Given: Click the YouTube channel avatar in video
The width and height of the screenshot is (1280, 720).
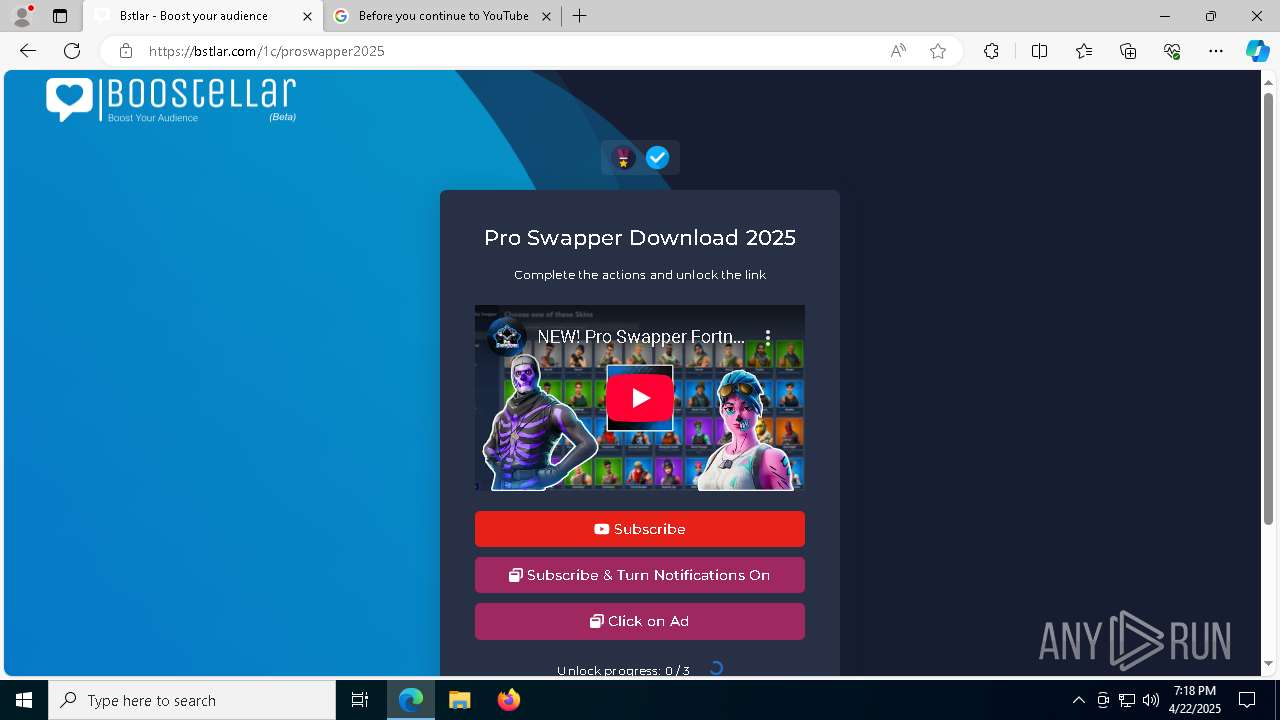Looking at the screenshot, I should click(x=507, y=337).
